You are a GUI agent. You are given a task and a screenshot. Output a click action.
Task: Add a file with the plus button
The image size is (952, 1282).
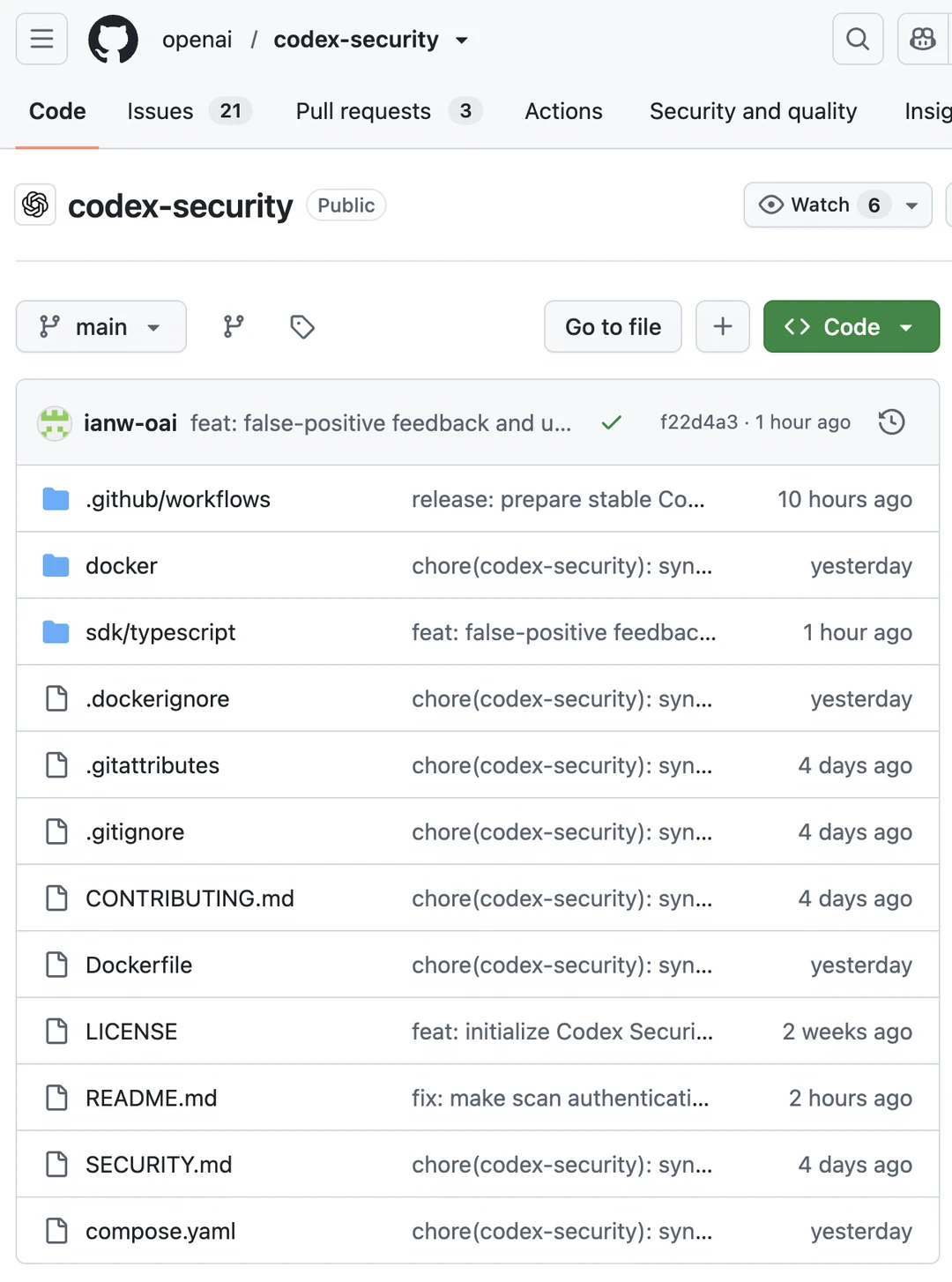click(x=723, y=326)
